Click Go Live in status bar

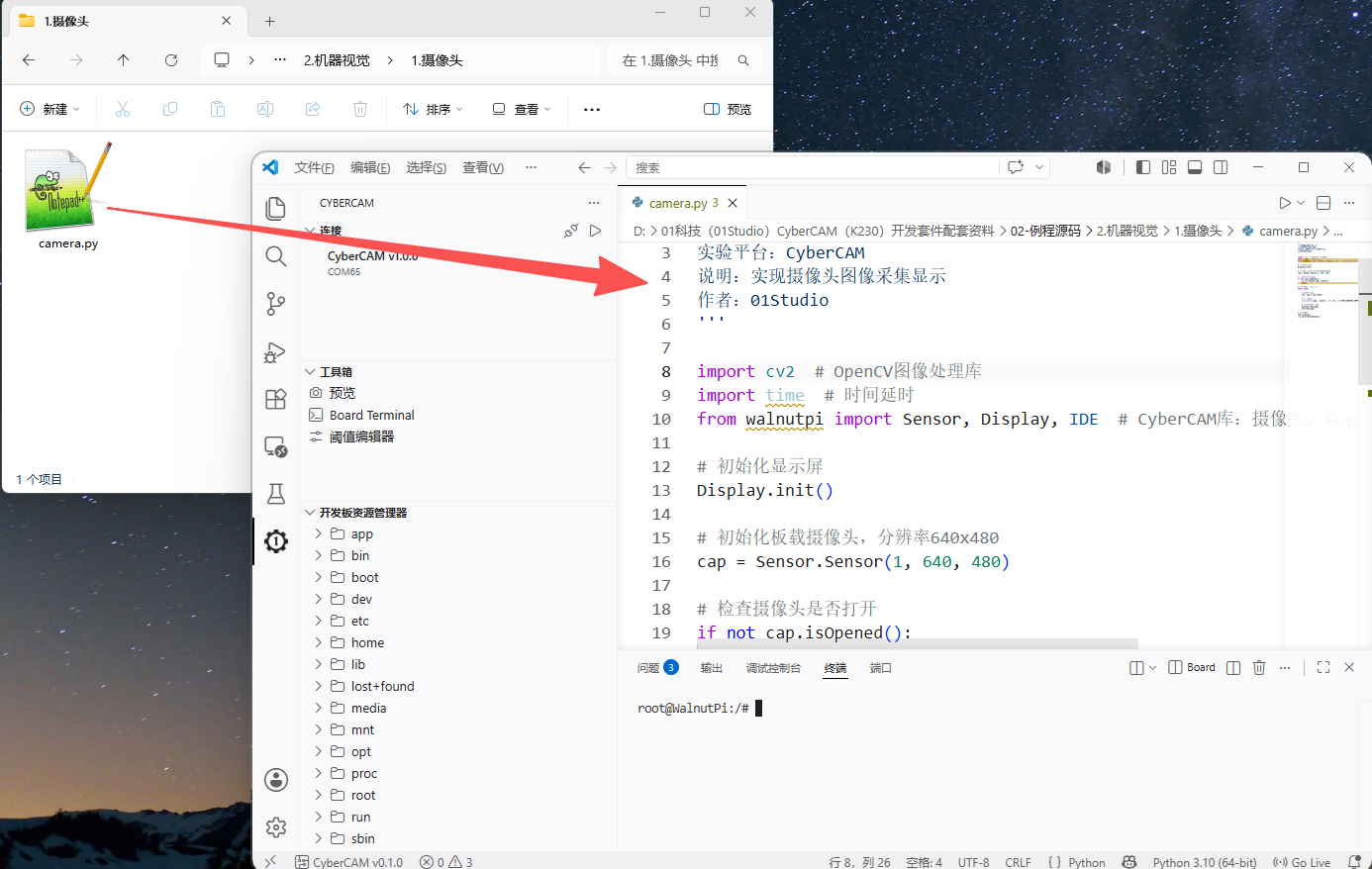[x=1302, y=862]
